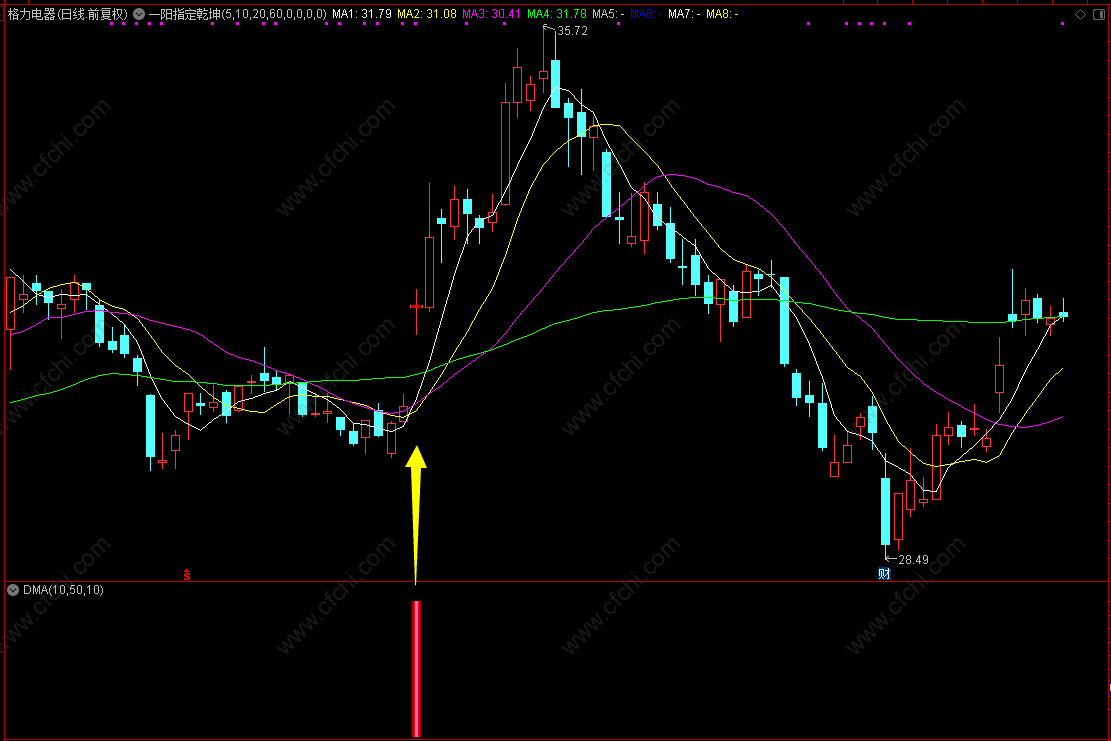Click the yellow MA8 label
1111x741 pixels.
(x=722, y=14)
